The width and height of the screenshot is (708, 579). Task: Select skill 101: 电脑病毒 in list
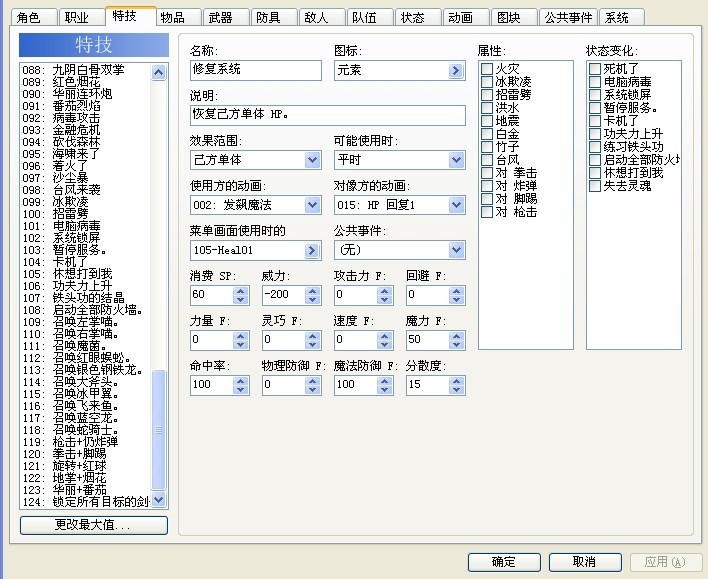pyautogui.click(x=85, y=225)
